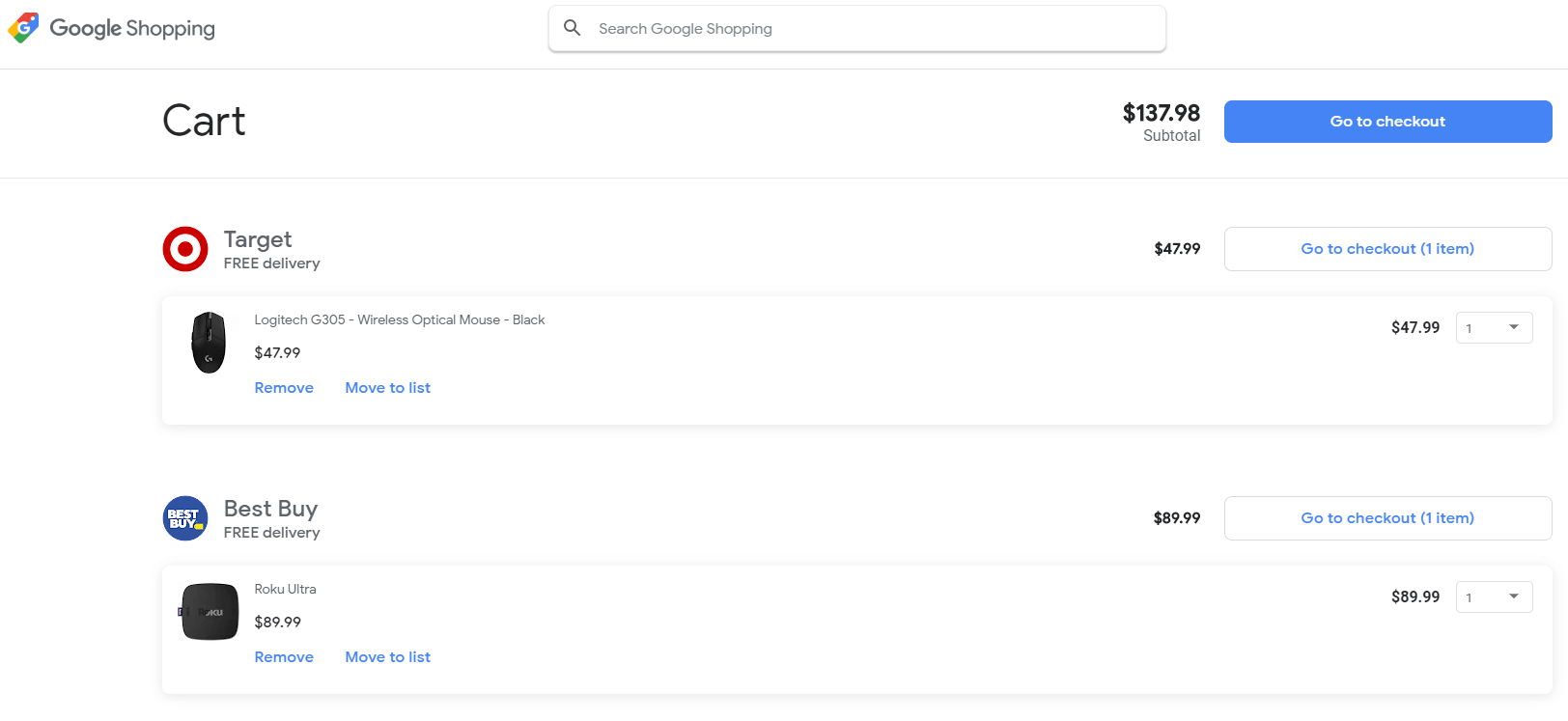The image size is (1568, 721).
Task: Click Best Buy's FREE delivery label
Action: tap(271, 533)
